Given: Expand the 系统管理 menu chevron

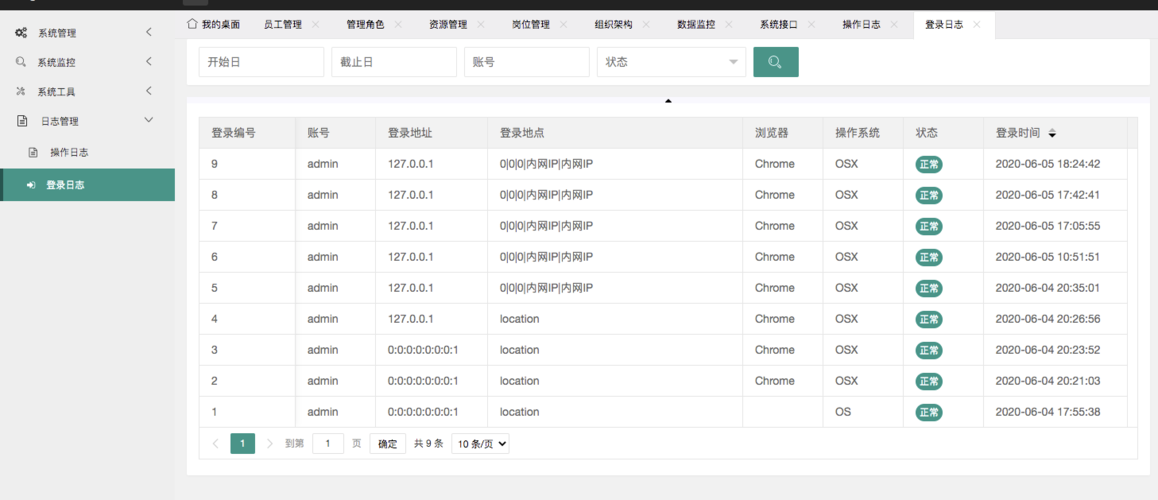Looking at the screenshot, I should 148,32.
